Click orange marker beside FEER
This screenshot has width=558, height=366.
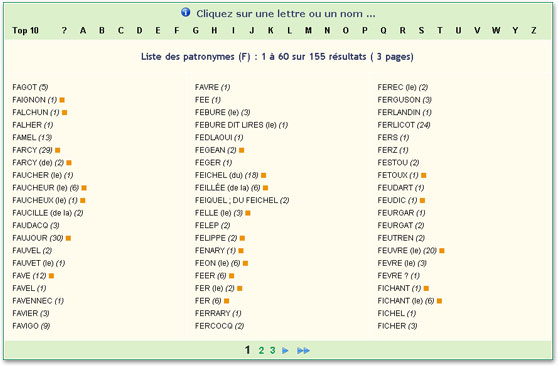pyautogui.click(x=232, y=276)
